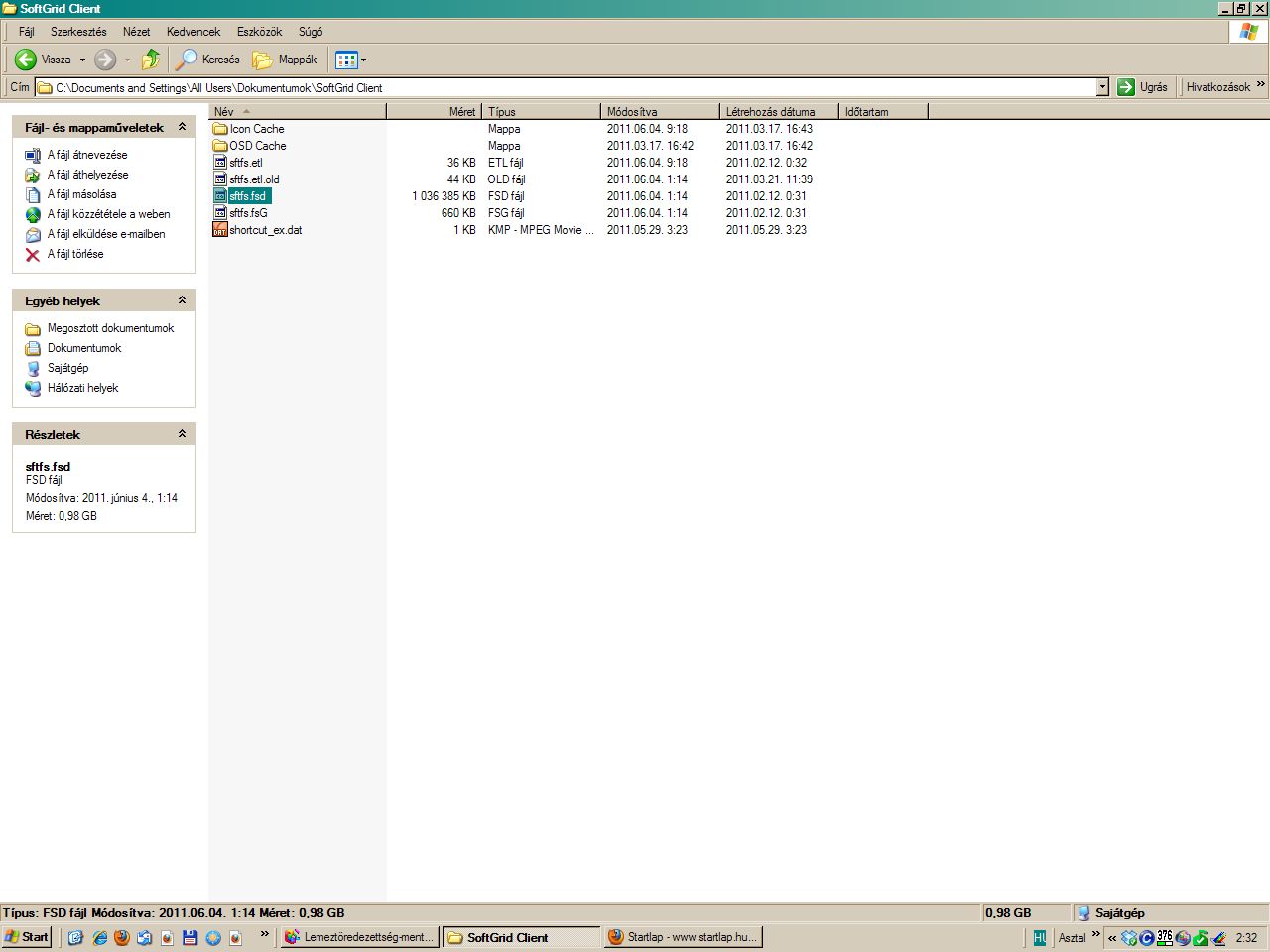The image size is (1270, 952).
Task: Launch Firefox from quick launch bar
Action: [122, 937]
